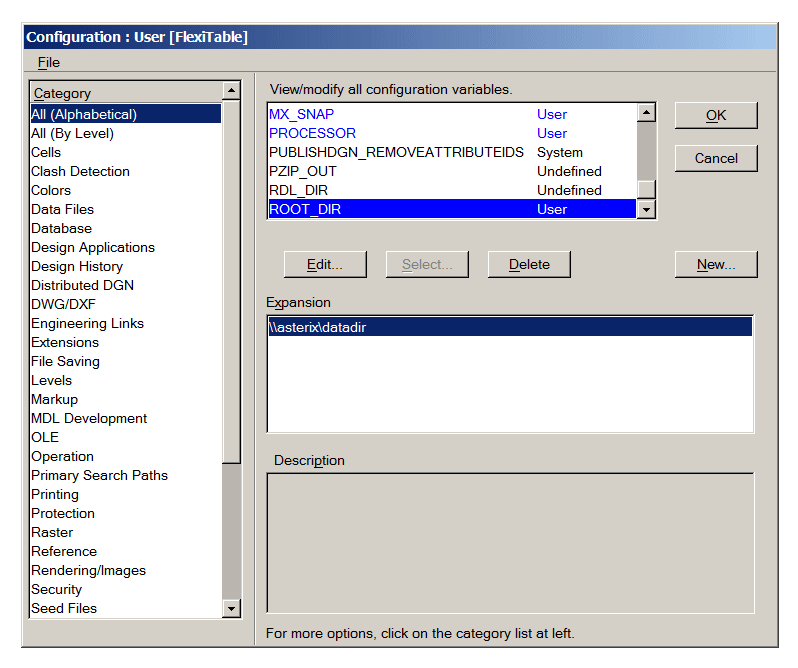Click the New... button

[x=716, y=265]
